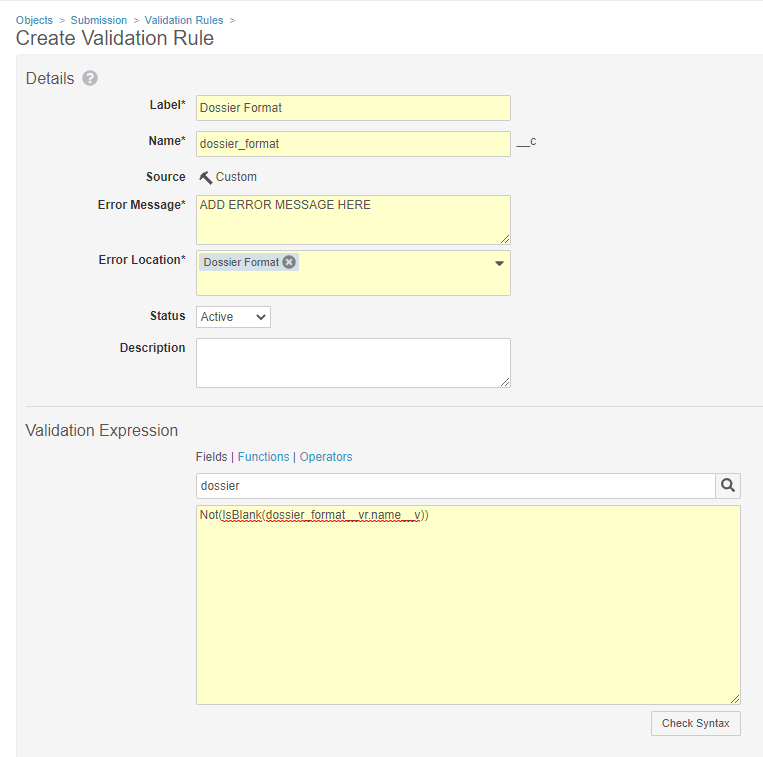Click inside the validation expression editor
The width and height of the screenshot is (763, 757).
pyautogui.click(x=468, y=610)
